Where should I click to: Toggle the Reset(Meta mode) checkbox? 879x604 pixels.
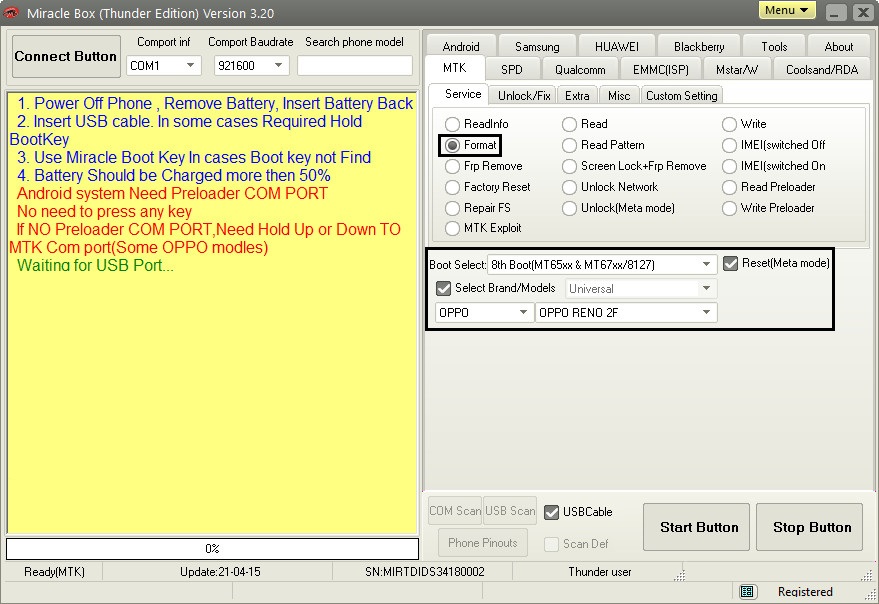730,264
